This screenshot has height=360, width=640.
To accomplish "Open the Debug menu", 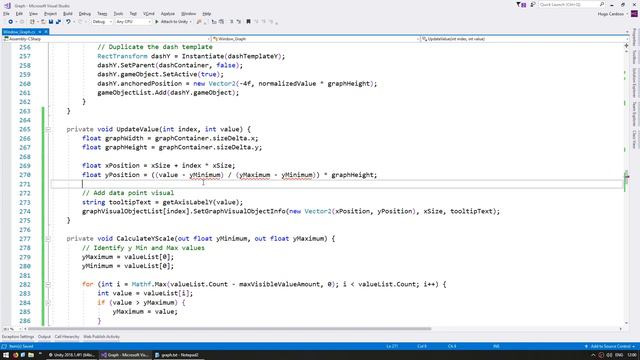I will click(84, 14).
